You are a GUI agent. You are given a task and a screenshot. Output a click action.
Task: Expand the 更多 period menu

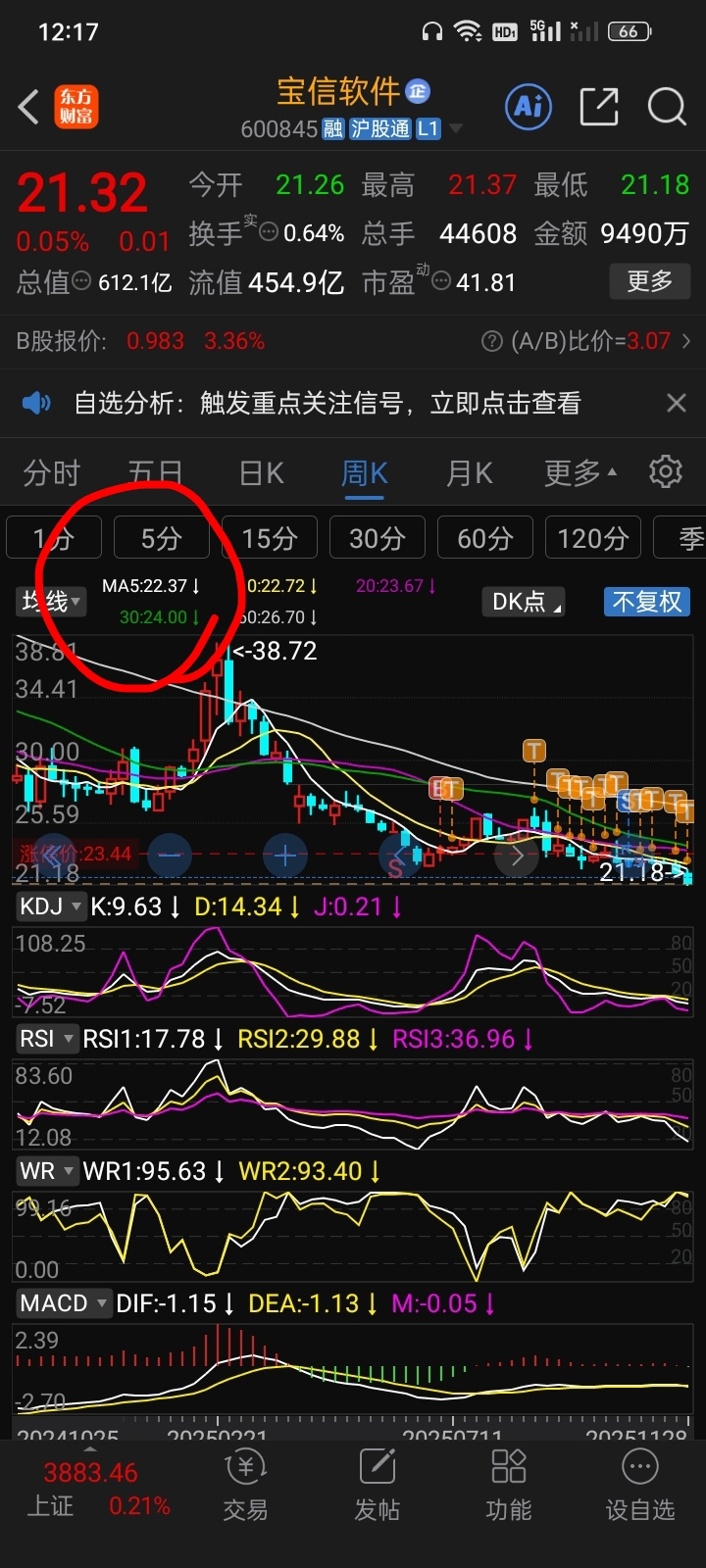point(580,473)
